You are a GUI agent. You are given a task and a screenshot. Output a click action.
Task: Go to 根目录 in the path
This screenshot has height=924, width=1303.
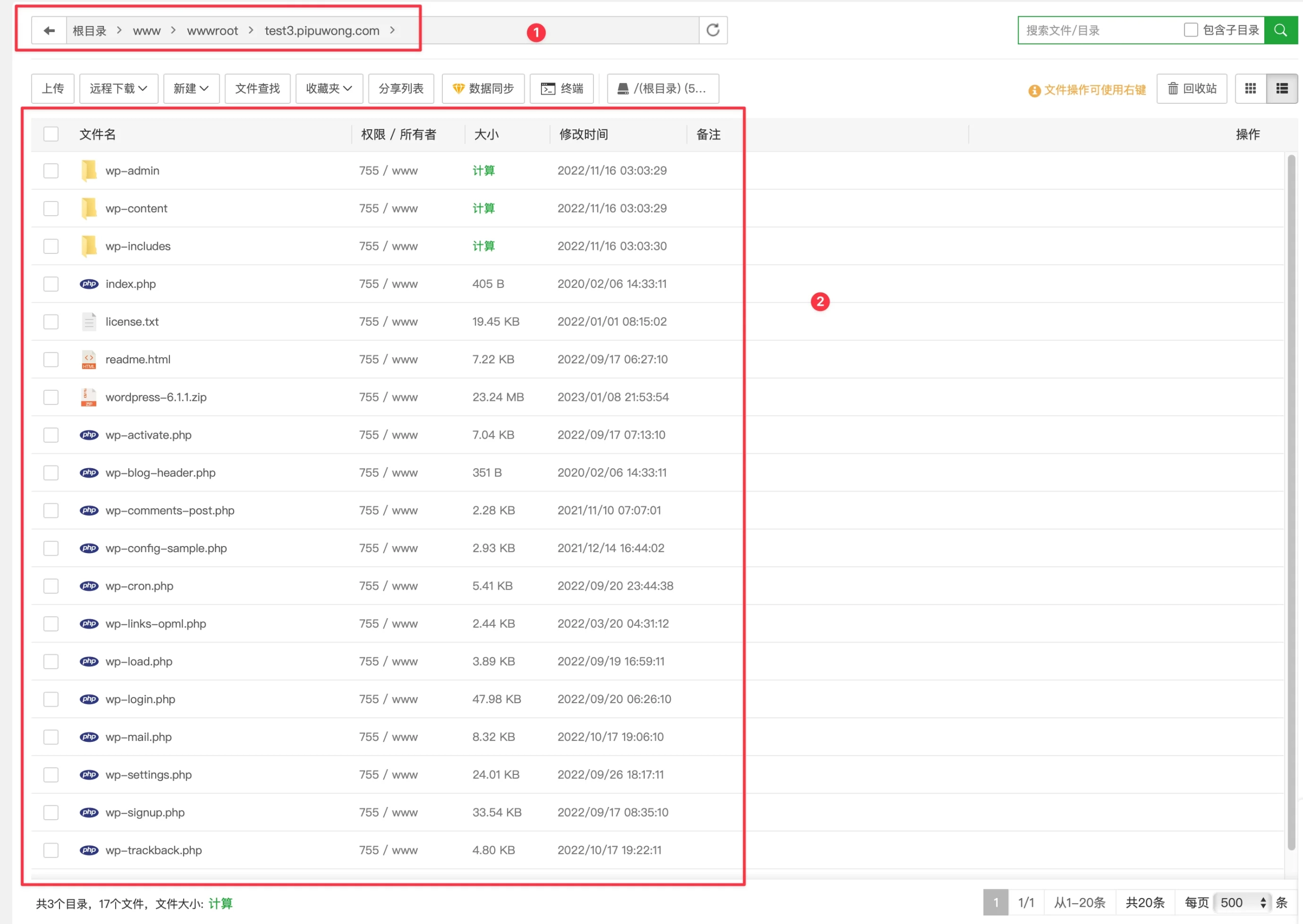tap(90, 31)
